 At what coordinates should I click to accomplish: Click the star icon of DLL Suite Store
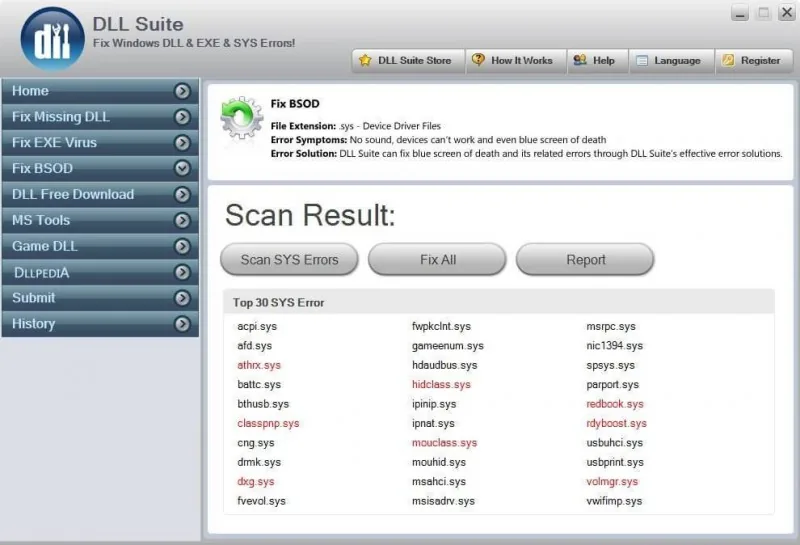coord(365,60)
